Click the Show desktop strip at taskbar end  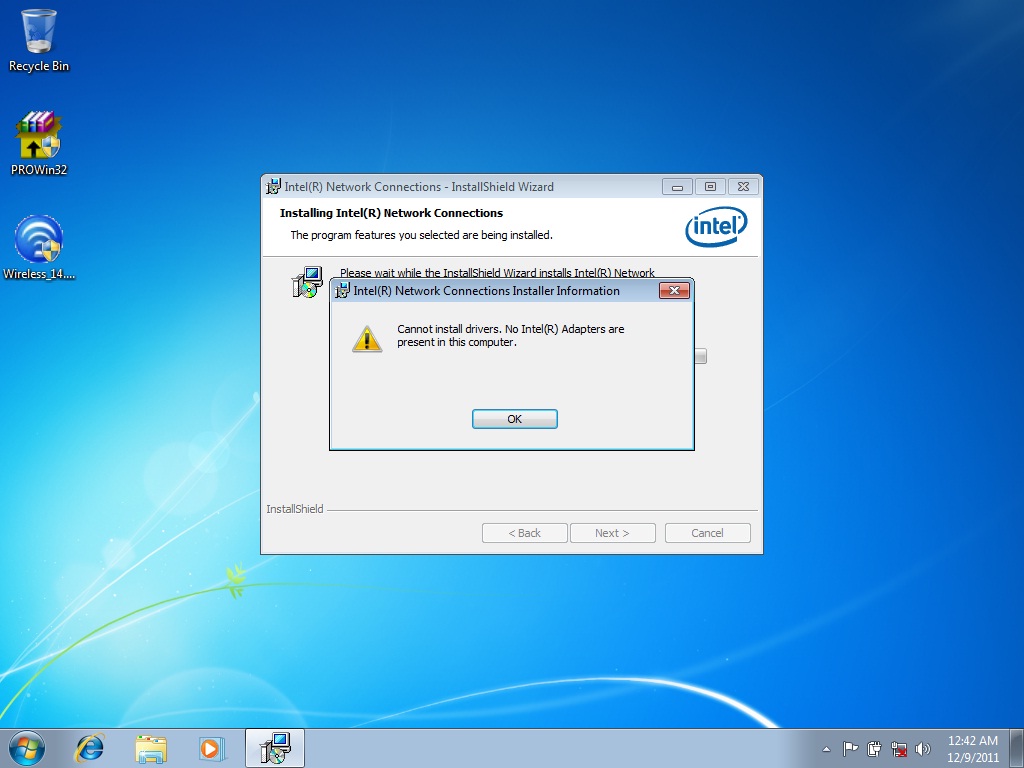click(1017, 749)
